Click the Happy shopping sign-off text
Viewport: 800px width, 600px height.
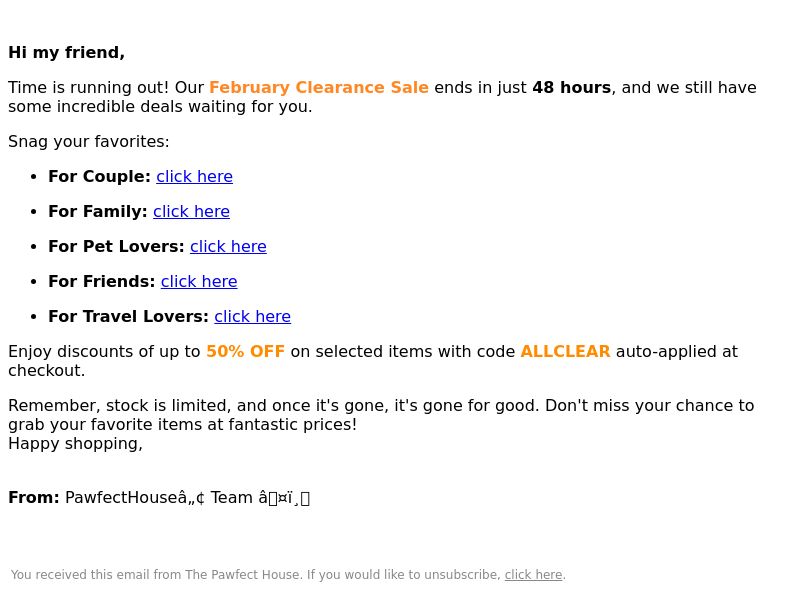(76, 444)
